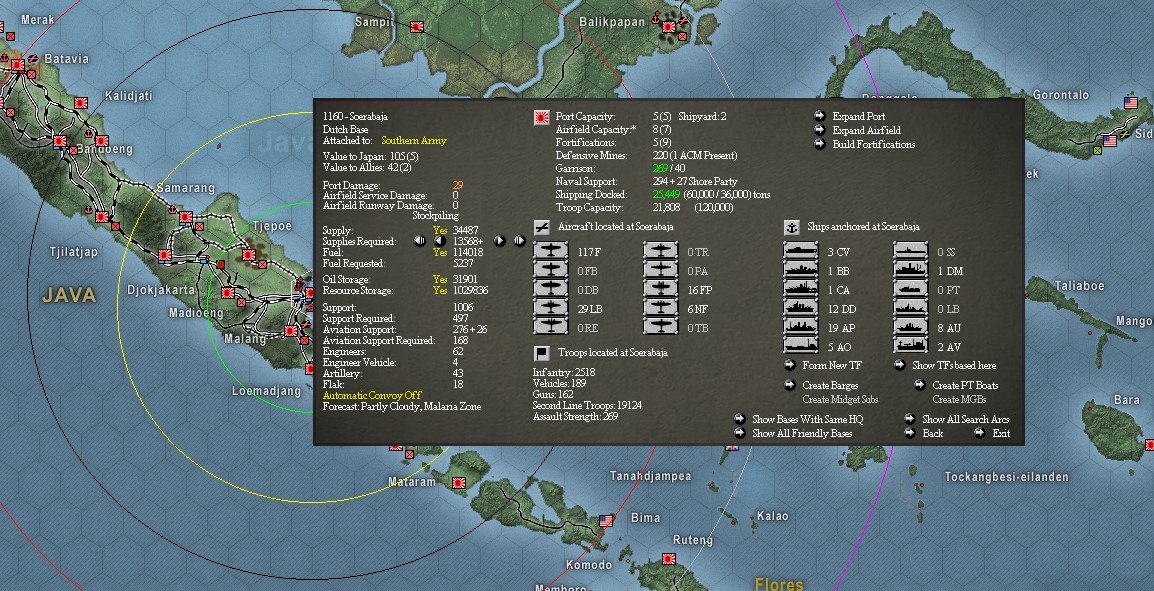Screen dimensions: 1154x591
Task: Select the fighter (117 F) aircraft icon
Action: pyautogui.click(x=551, y=252)
